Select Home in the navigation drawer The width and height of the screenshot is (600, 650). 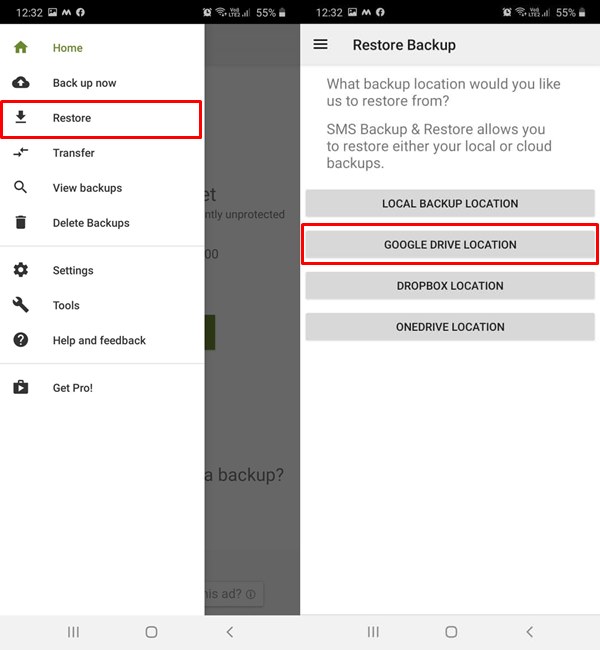coord(102,48)
